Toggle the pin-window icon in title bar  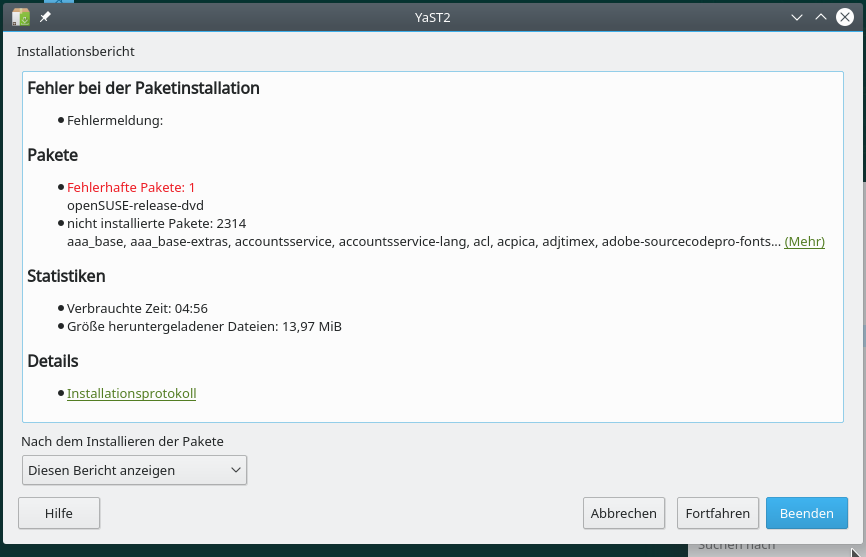coord(45,17)
